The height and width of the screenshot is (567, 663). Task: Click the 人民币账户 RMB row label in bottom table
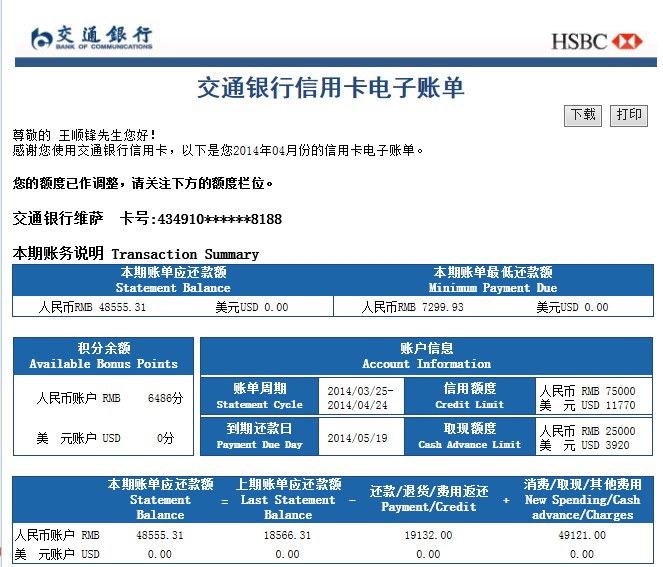[x=57, y=535]
